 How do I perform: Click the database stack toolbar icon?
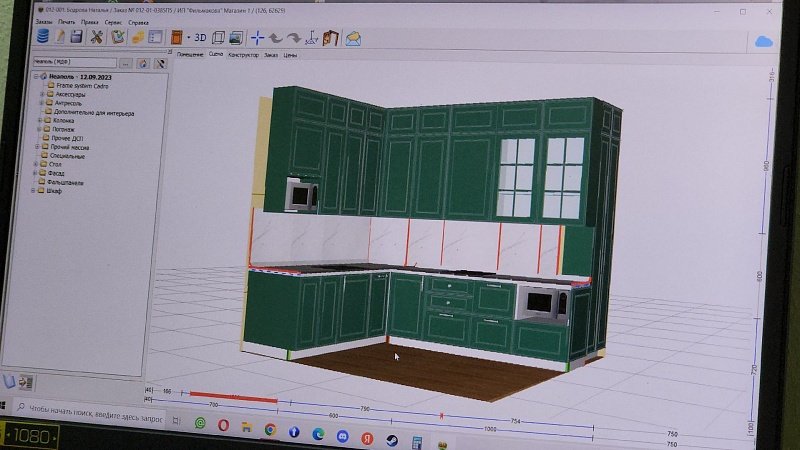42,37
